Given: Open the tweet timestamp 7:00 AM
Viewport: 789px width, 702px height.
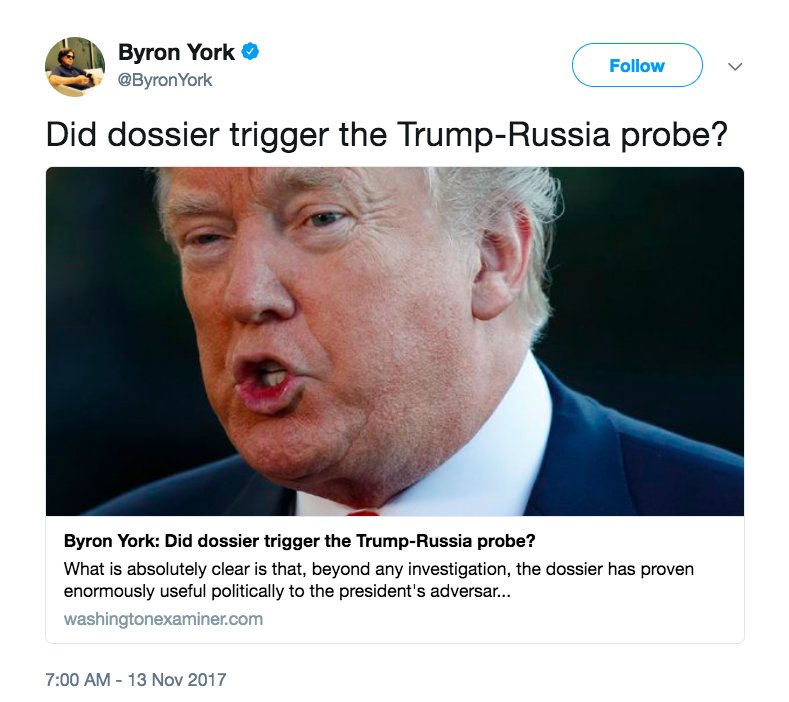Looking at the screenshot, I should (x=77, y=679).
